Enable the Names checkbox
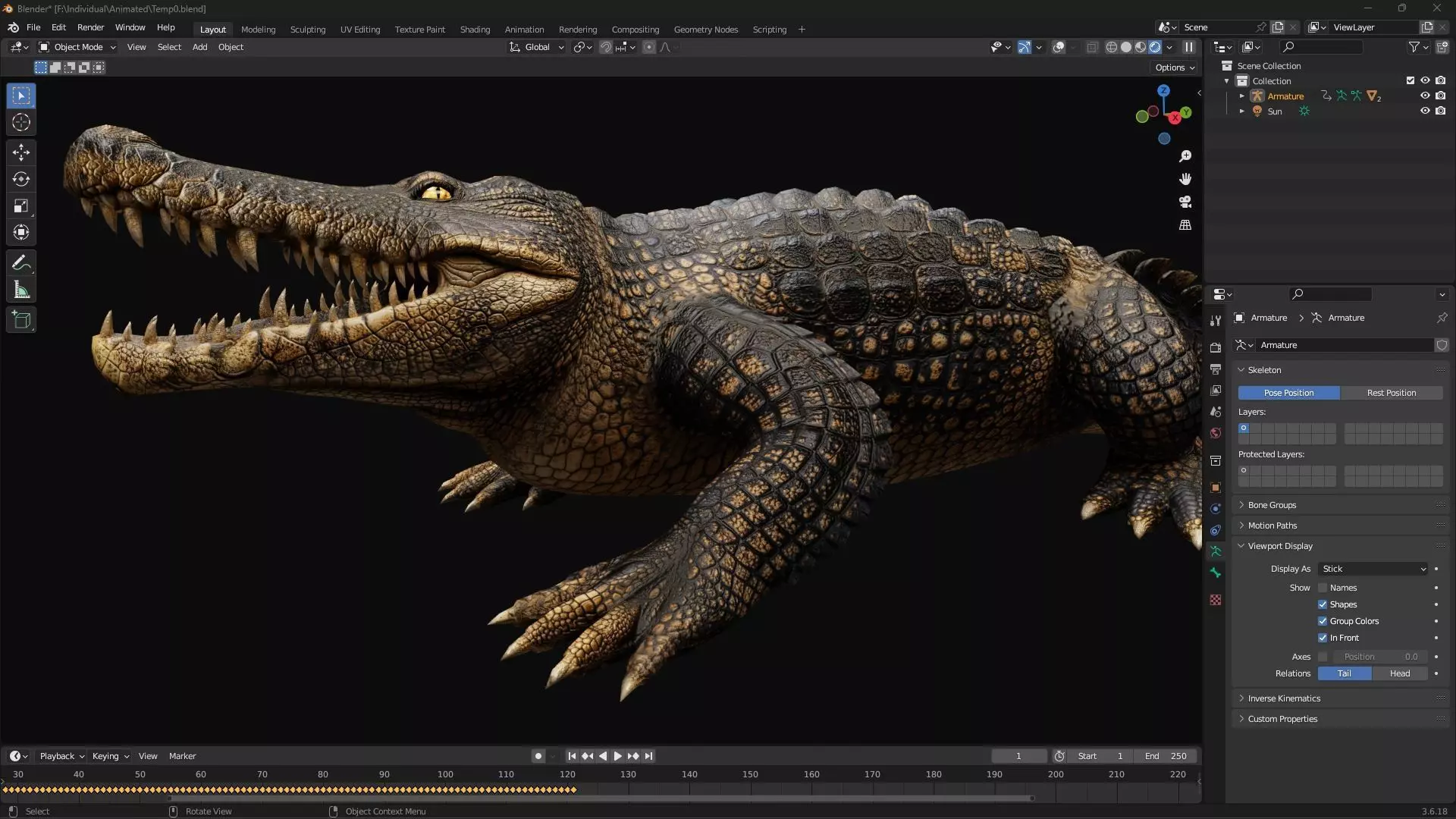1456x819 pixels. point(1323,588)
